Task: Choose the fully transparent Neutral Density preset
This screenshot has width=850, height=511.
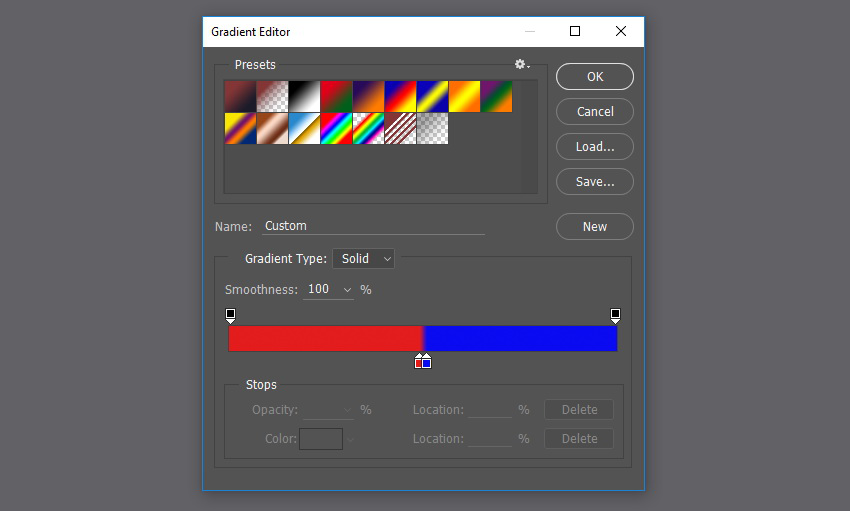Action: (432, 128)
